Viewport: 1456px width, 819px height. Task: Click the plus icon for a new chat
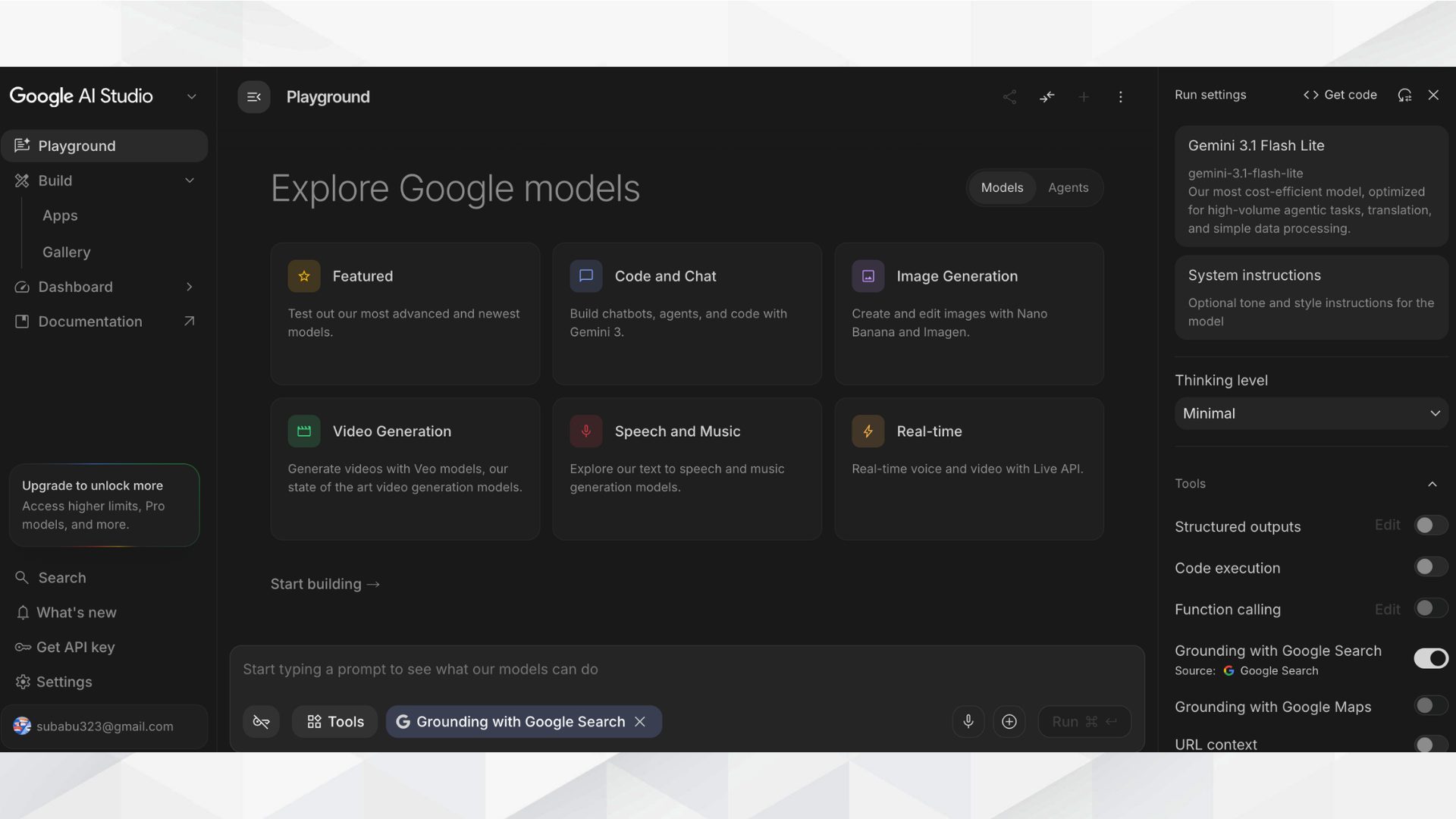(x=1084, y=97)
